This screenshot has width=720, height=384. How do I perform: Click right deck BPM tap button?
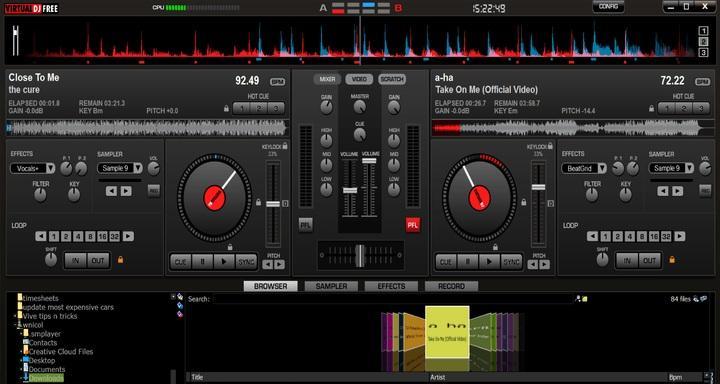coord(703,82)
